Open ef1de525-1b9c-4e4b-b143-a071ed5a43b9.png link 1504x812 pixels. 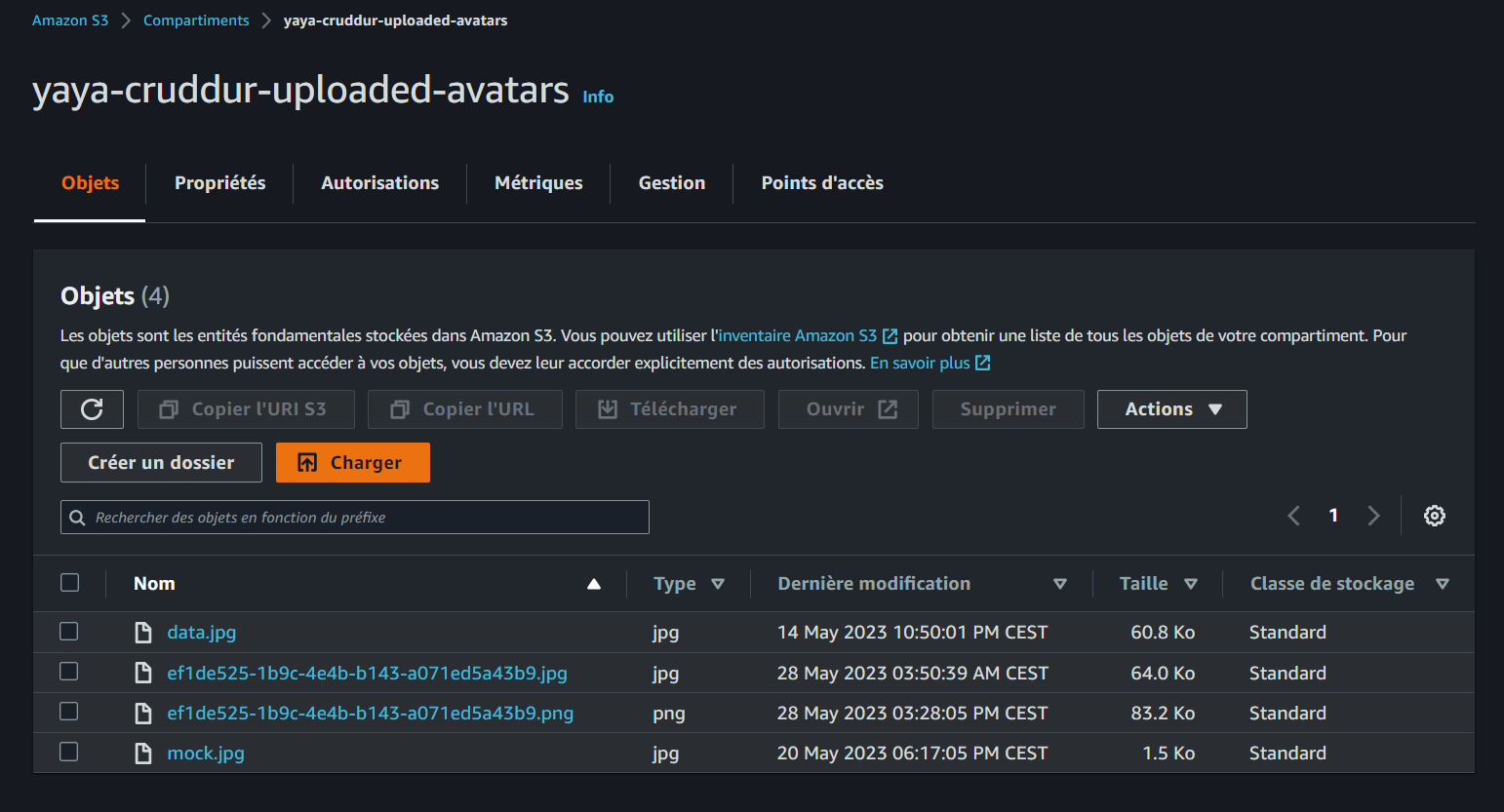(x=370, y=714)
